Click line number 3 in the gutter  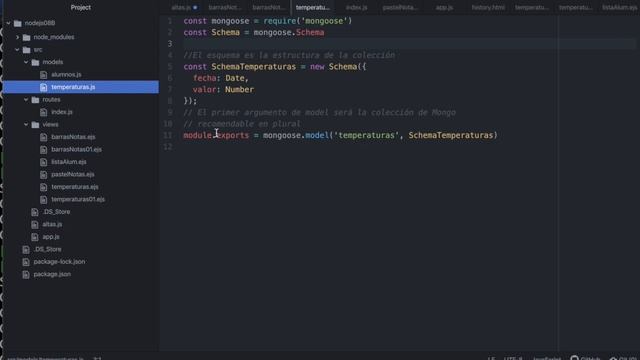pyautogui.click(x=170, y=44)
